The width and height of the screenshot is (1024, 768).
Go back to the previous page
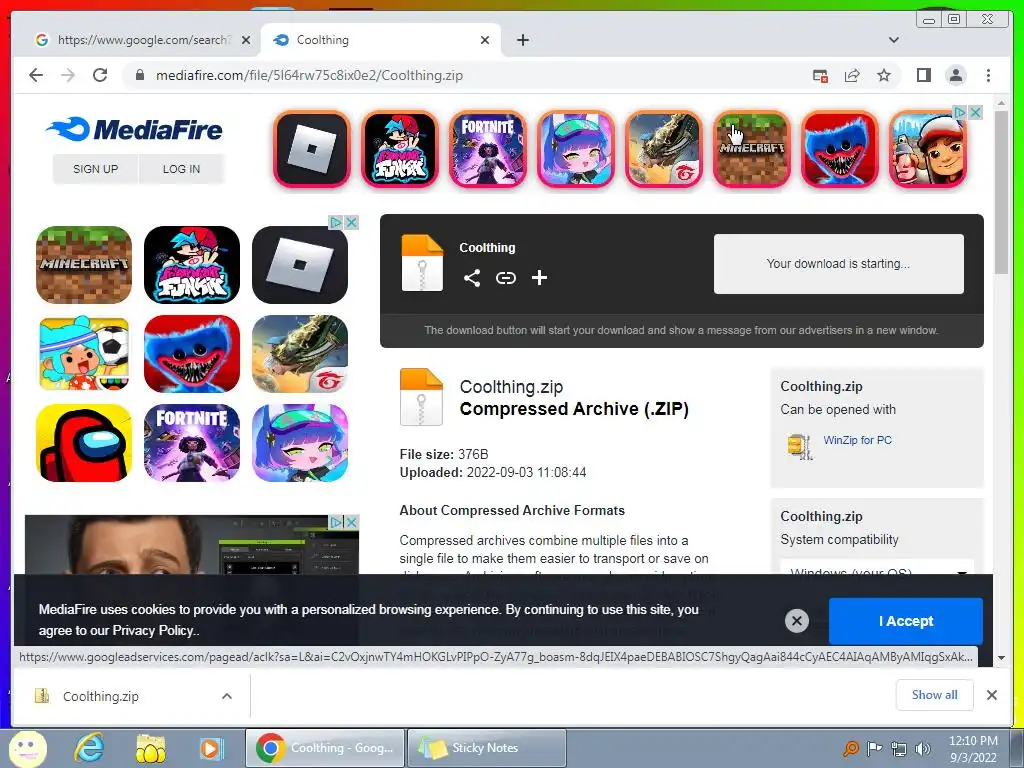pyautogui.click(x=36, y=75)
